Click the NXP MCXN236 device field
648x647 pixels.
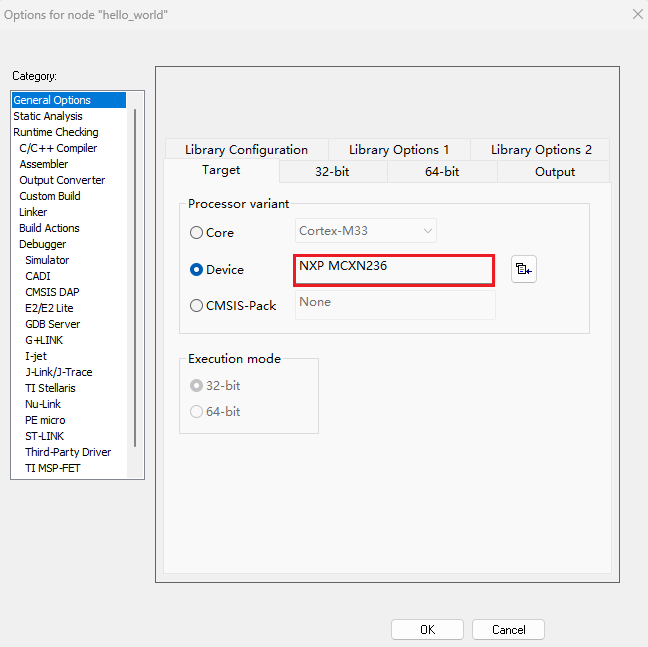(x=394, y=269)
